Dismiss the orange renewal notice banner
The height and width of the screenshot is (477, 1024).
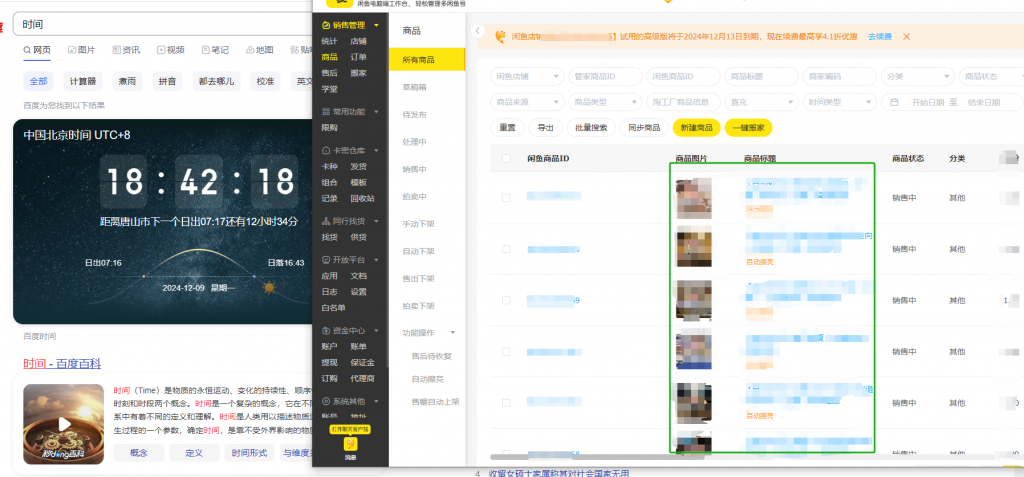[x=906, y=37]
